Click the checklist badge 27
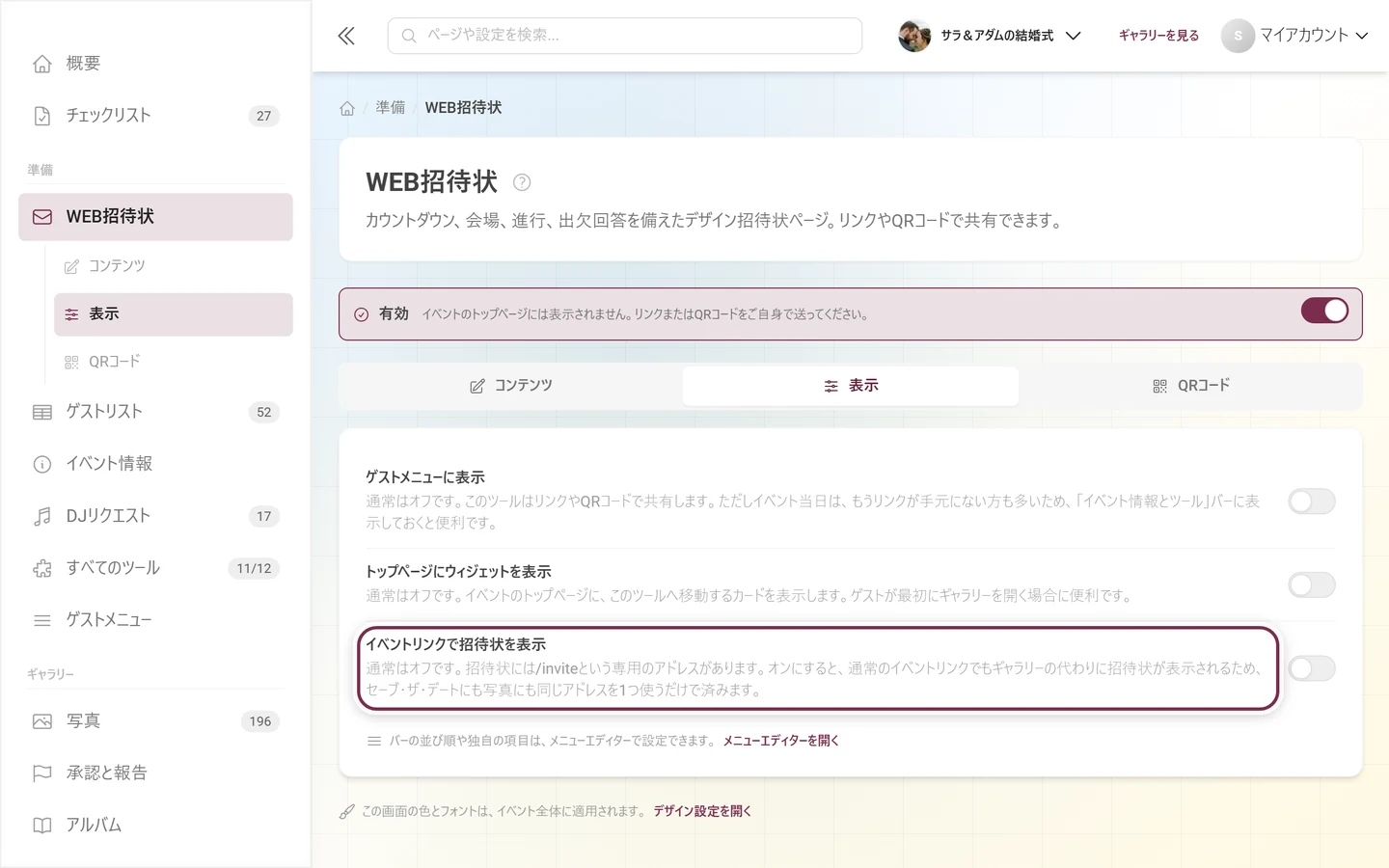Image resolution: width=1389 pixels, height=868 pixels. (263, 116)
